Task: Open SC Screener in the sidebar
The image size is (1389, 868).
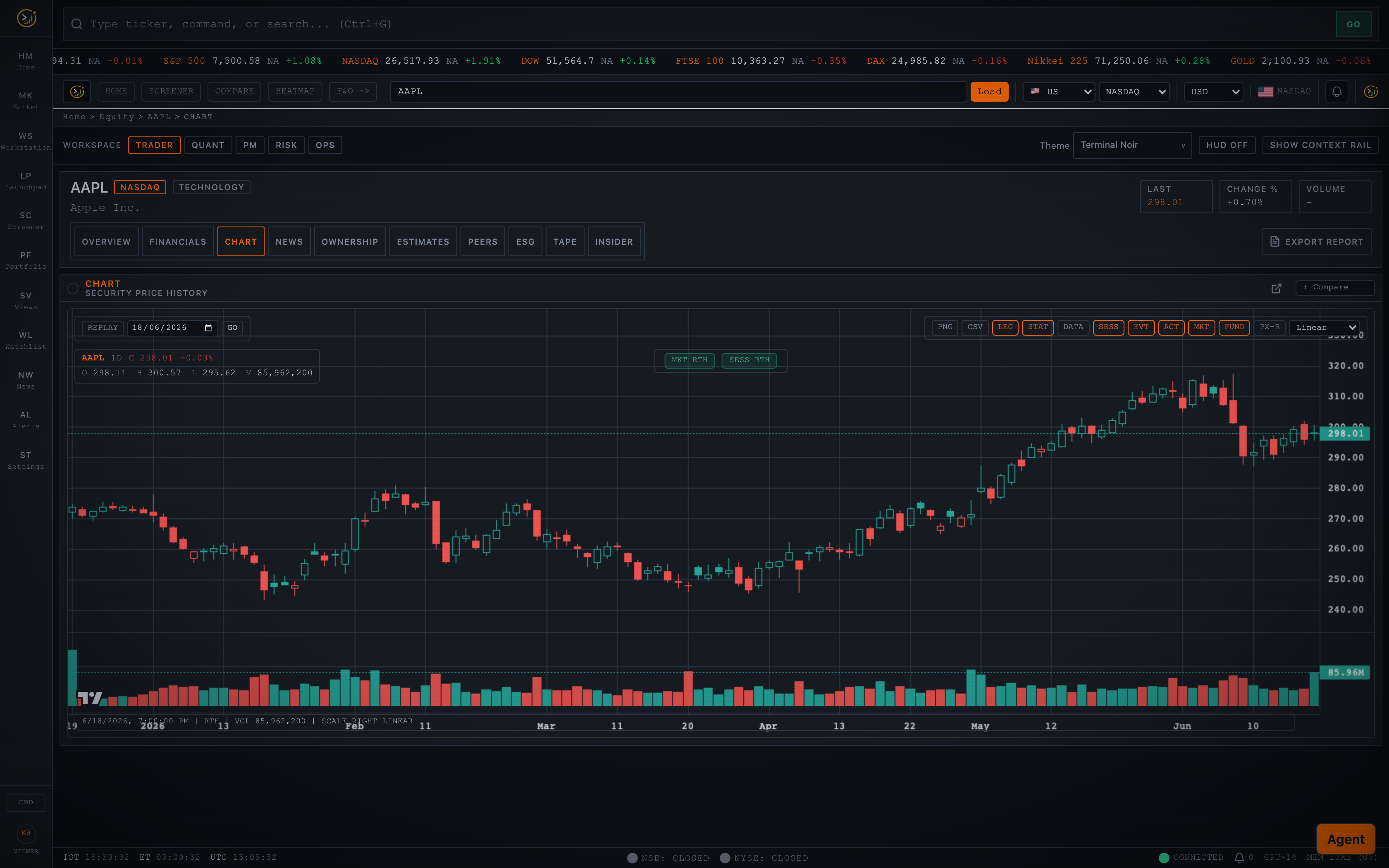Action: point(26,220)
